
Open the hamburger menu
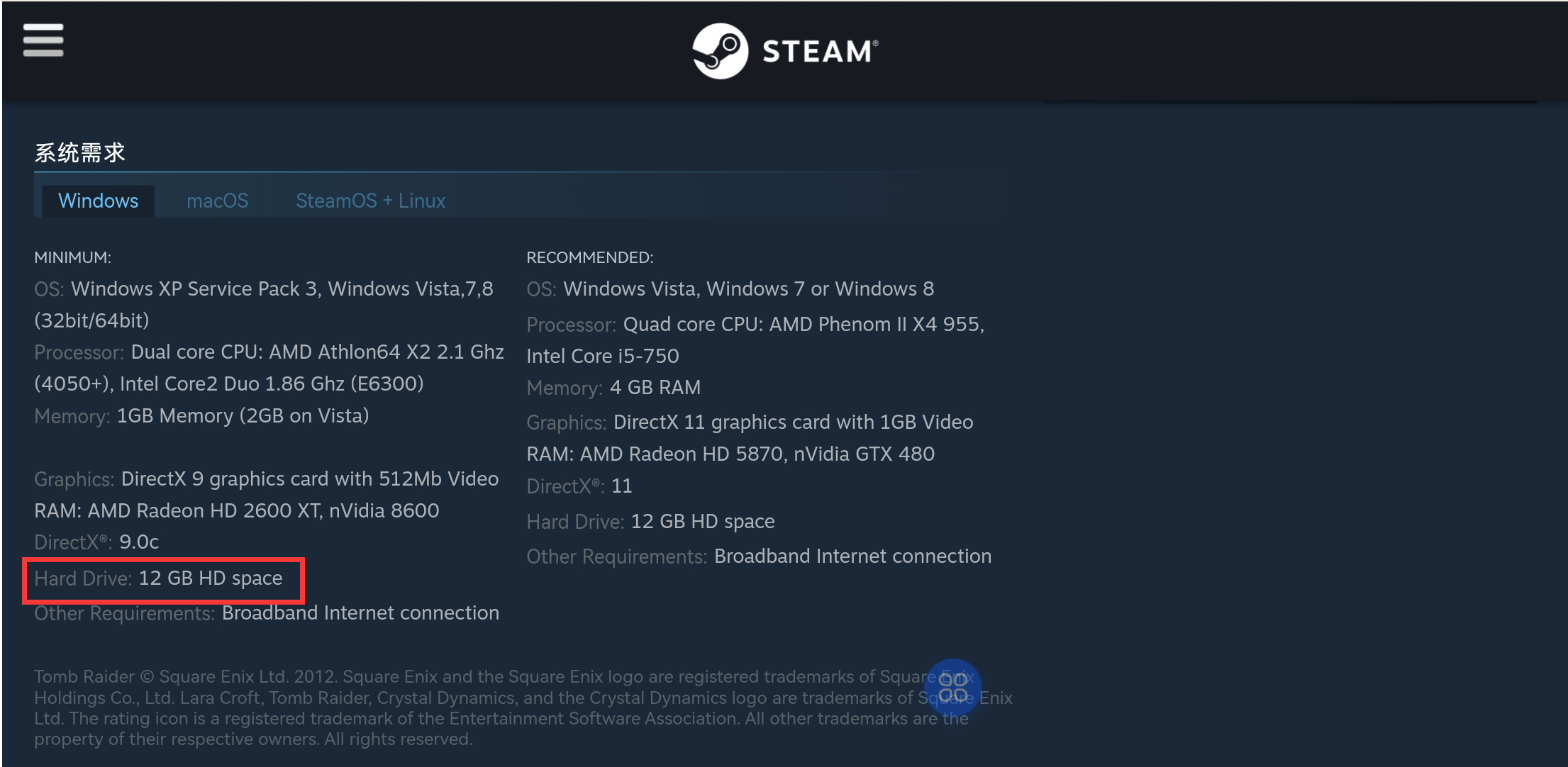click(43, 40)
